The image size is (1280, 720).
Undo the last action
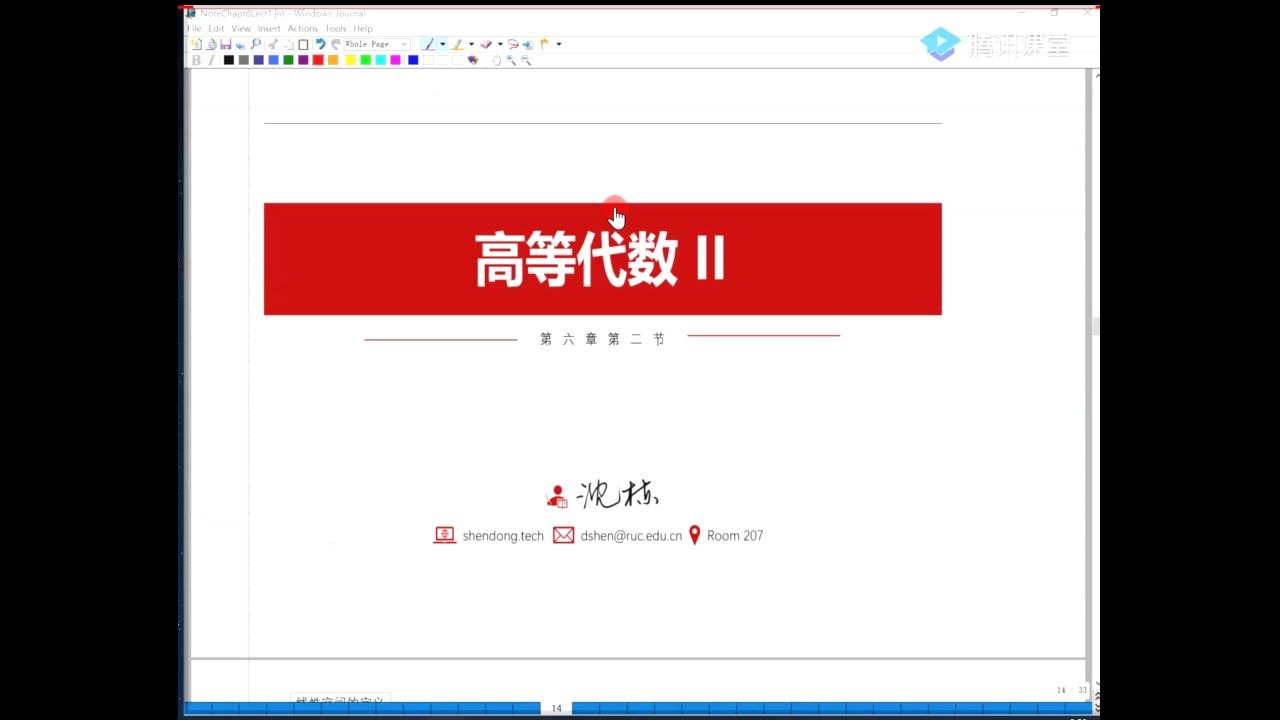tap(320, 44)
